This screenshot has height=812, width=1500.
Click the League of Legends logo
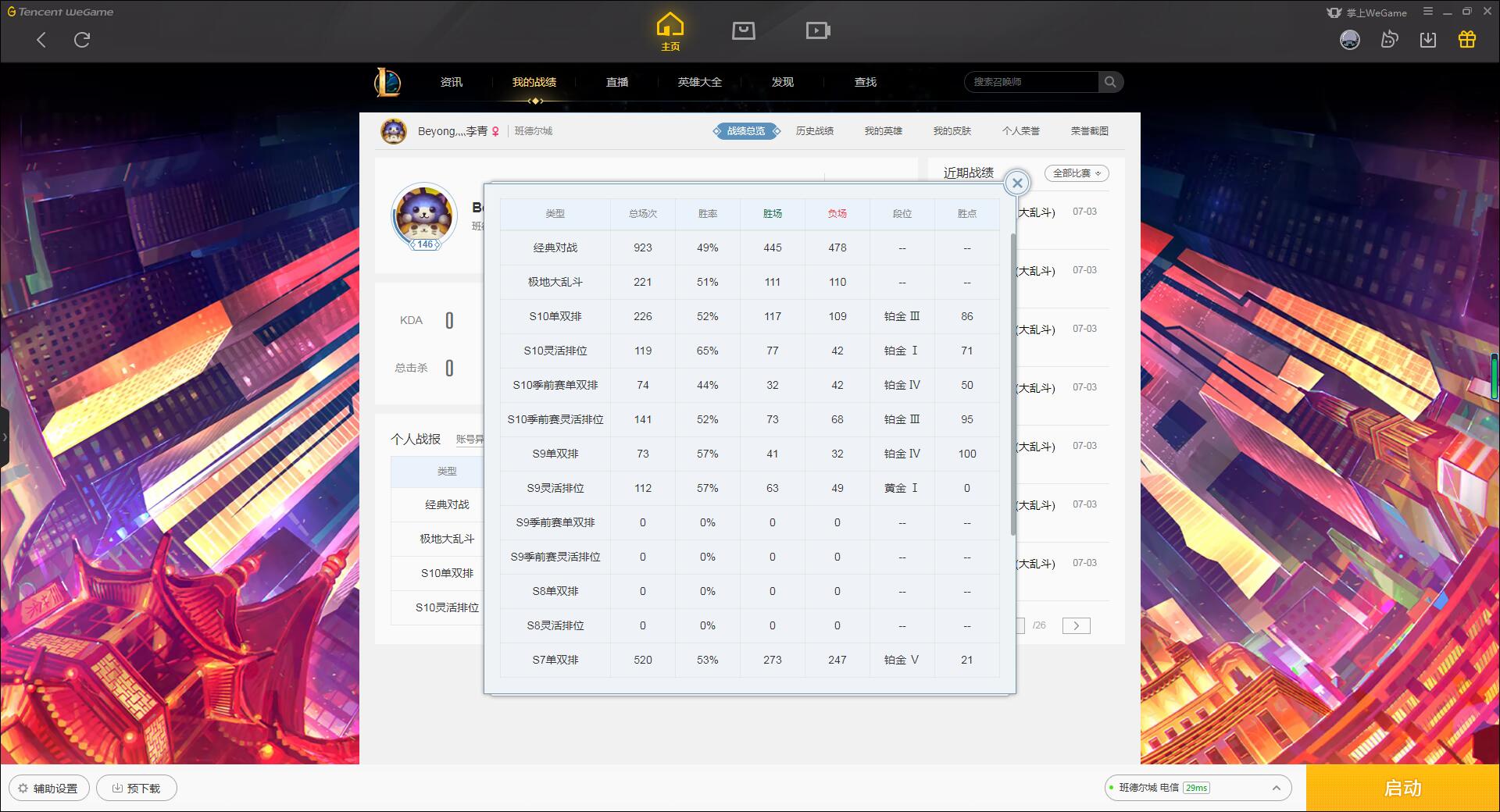coord(388,82)
